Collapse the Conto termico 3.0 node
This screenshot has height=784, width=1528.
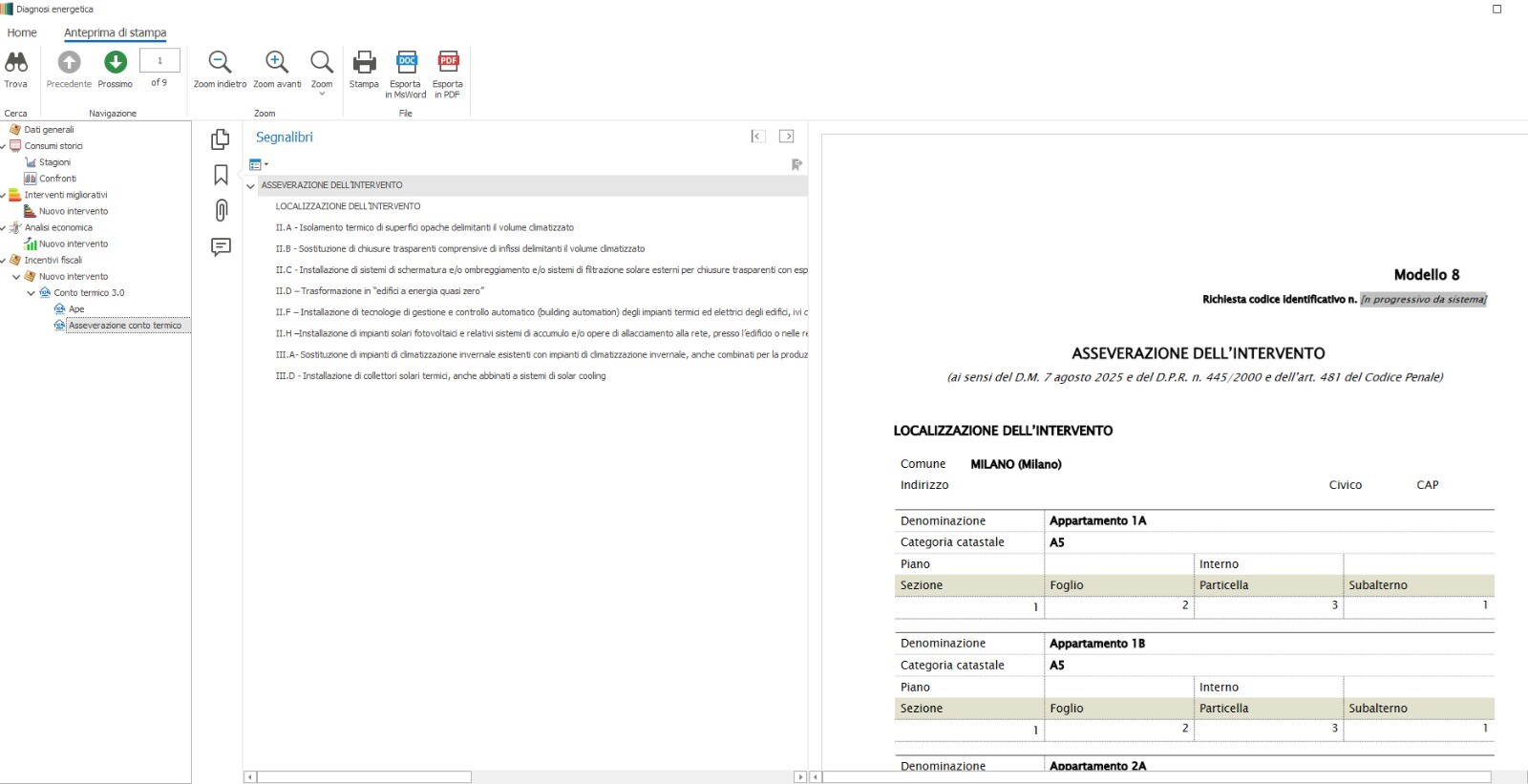(32, 293)
